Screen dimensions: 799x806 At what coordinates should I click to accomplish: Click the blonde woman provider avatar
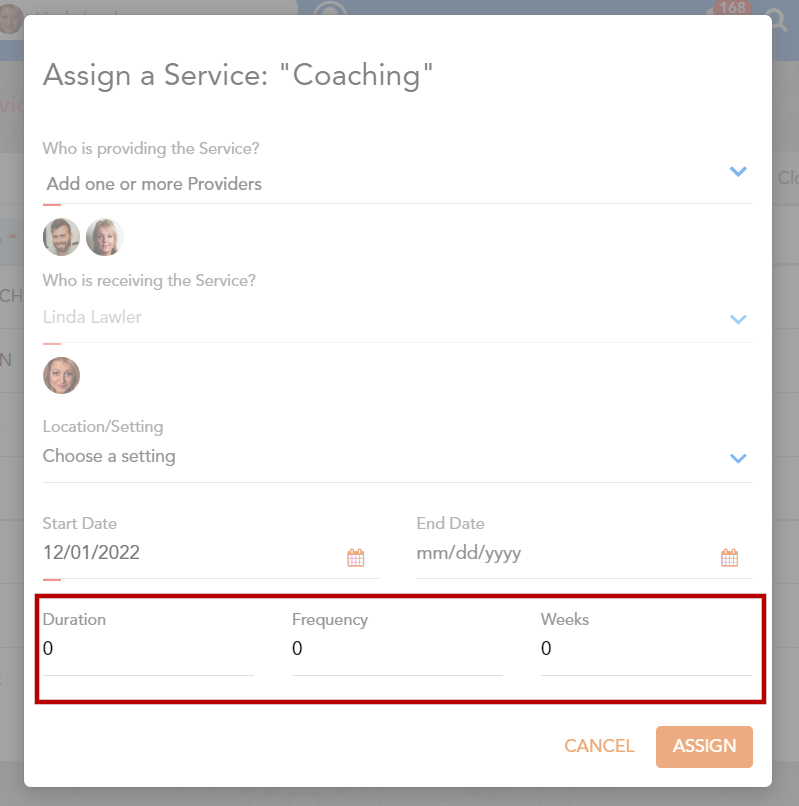(x=105, y=237)
